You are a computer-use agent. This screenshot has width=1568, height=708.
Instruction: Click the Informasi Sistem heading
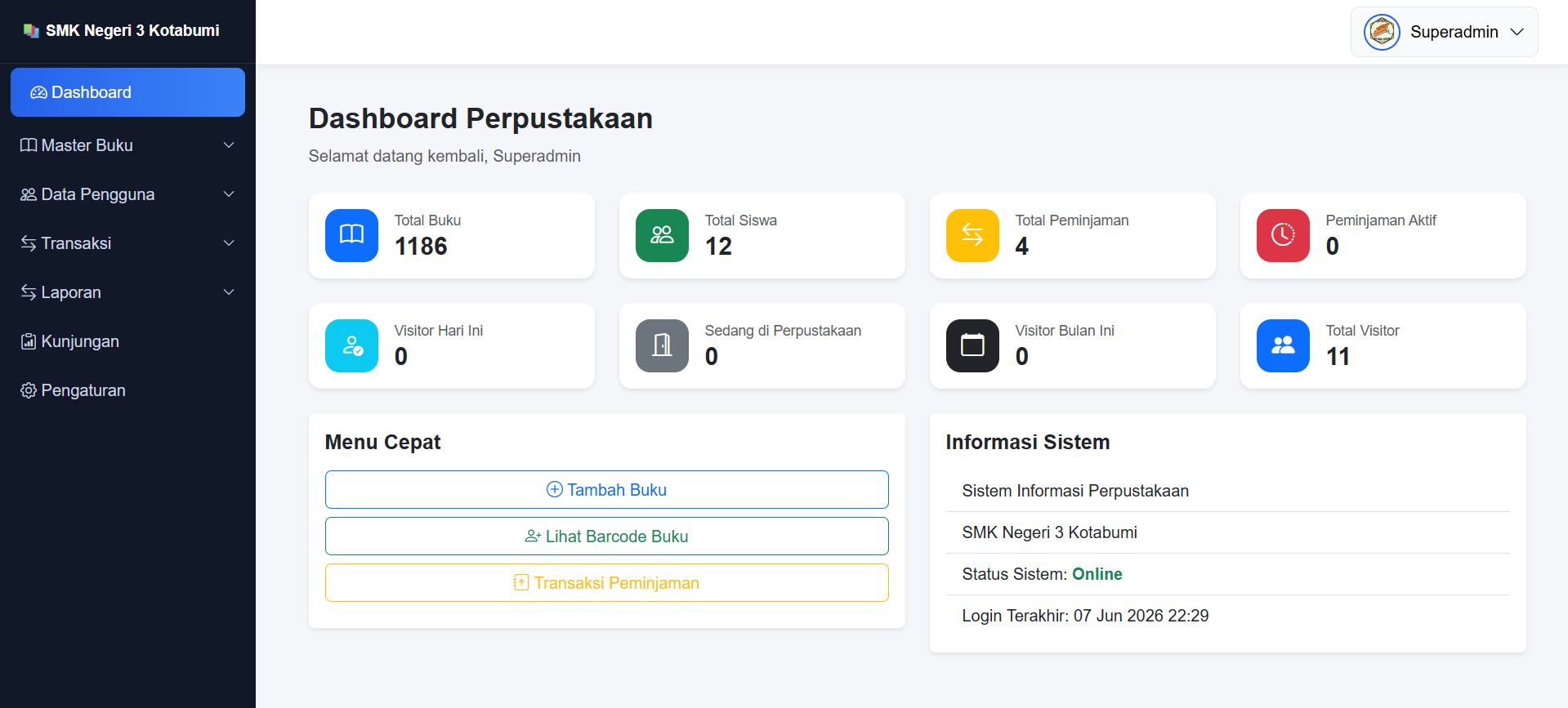click(1028, 442)
